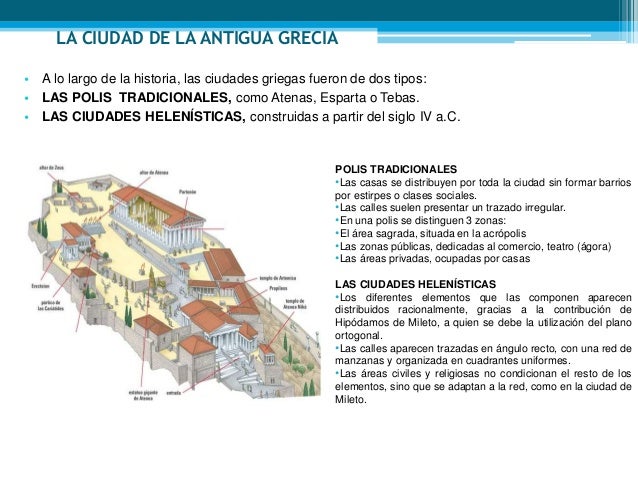Click the 'templo de Artemisa' diagram label
Screen dimensions: 638x479
(278, 278)
